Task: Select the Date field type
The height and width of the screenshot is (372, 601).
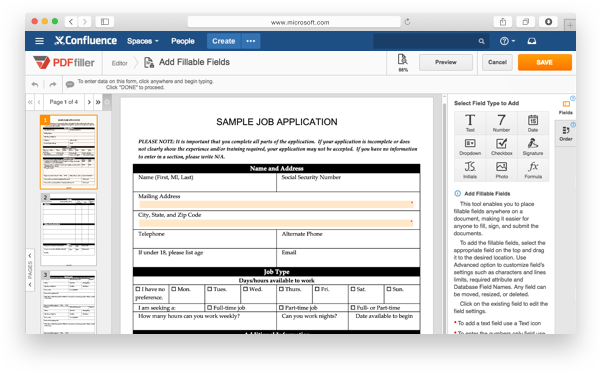Action: [x=533, y=123]
